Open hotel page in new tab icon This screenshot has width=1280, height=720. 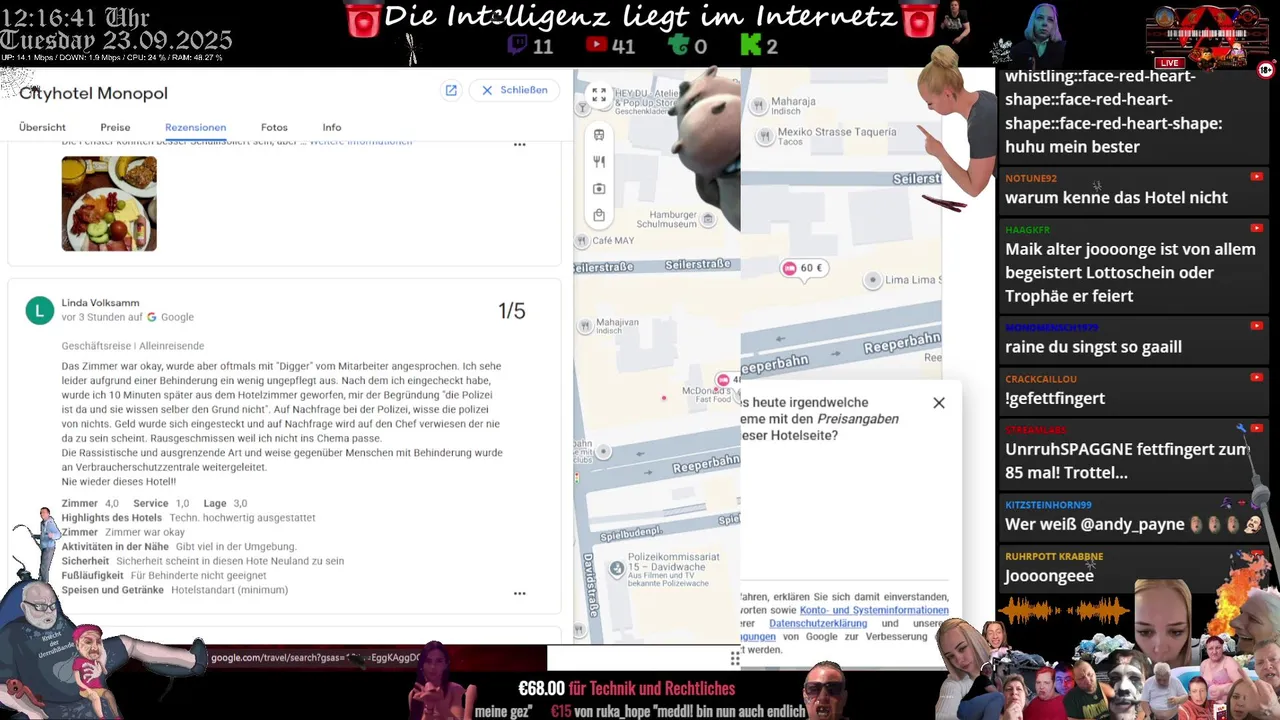pos(451,90)
